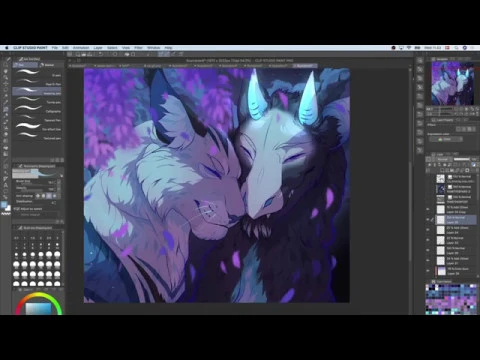
Task: Select the Textured pen brush
Action: pyautogui.click(x=37, y=136)
